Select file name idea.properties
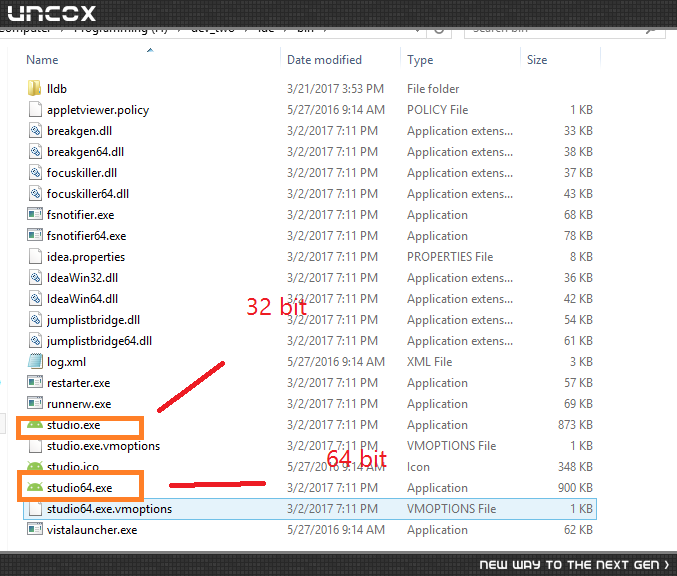 tap(86, 257)
